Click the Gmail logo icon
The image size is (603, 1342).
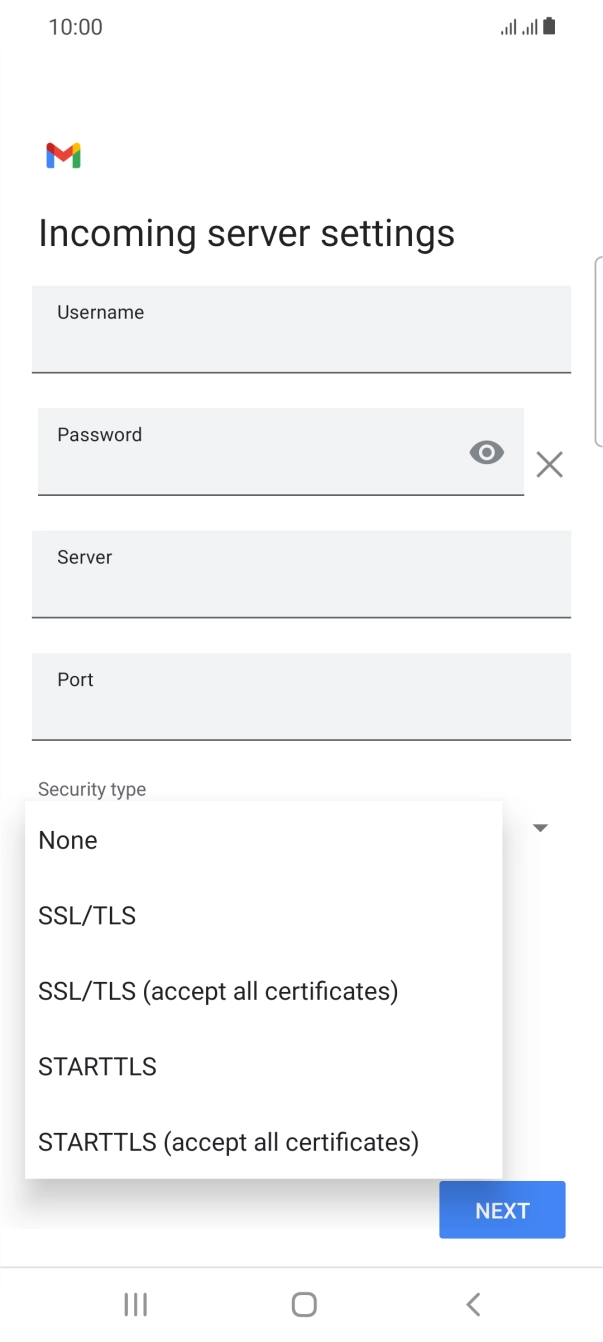[63, 156]
